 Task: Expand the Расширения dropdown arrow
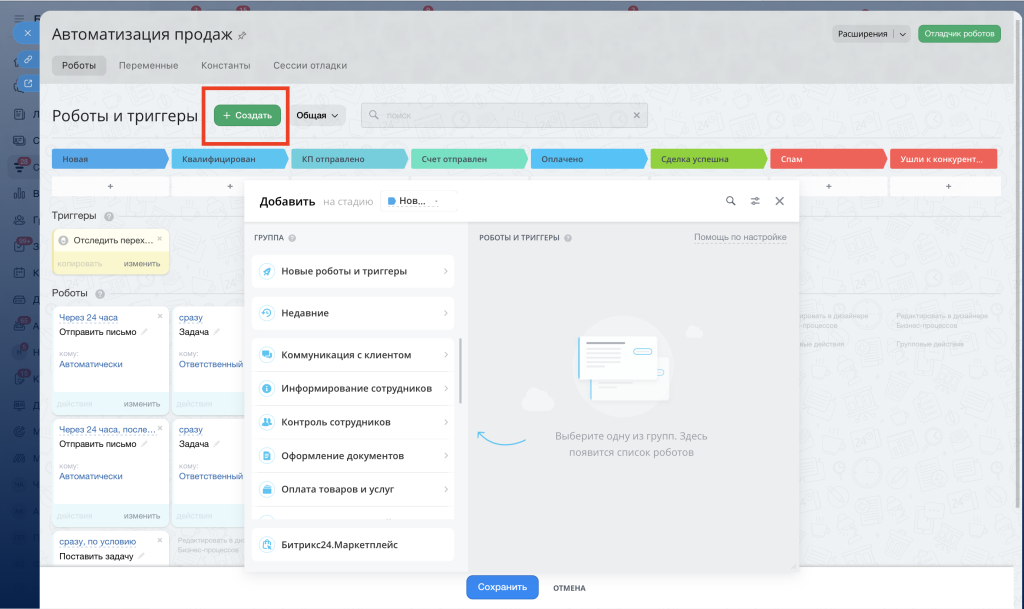[x=903, y=34]
